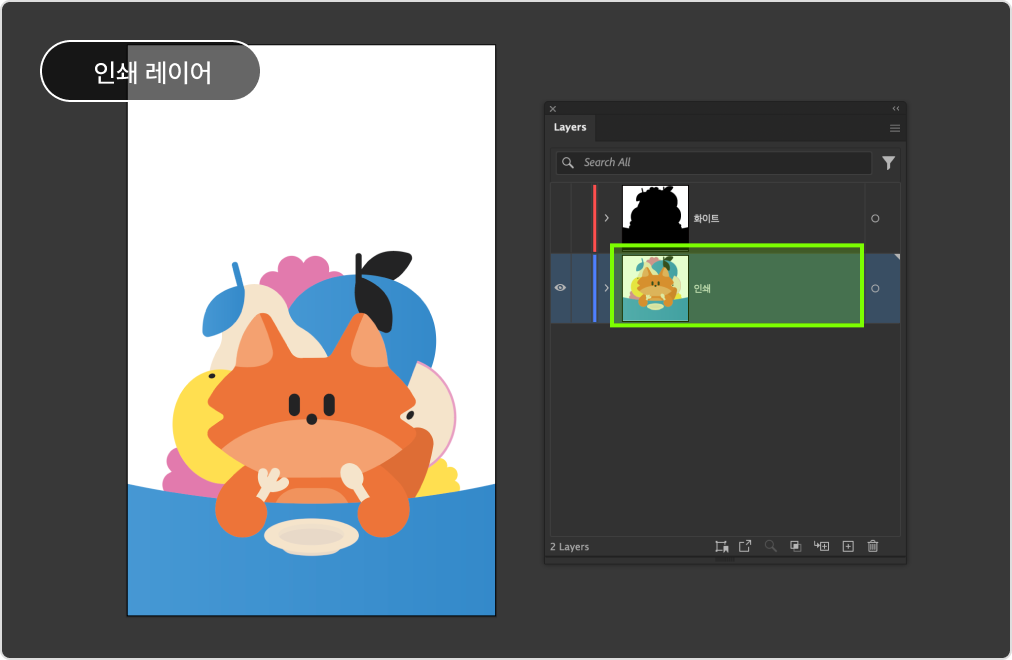Click the Locate Object magnifier icon
This screenshot has width=1012, height=660.
pyautogui.click(x=770, y=546)
